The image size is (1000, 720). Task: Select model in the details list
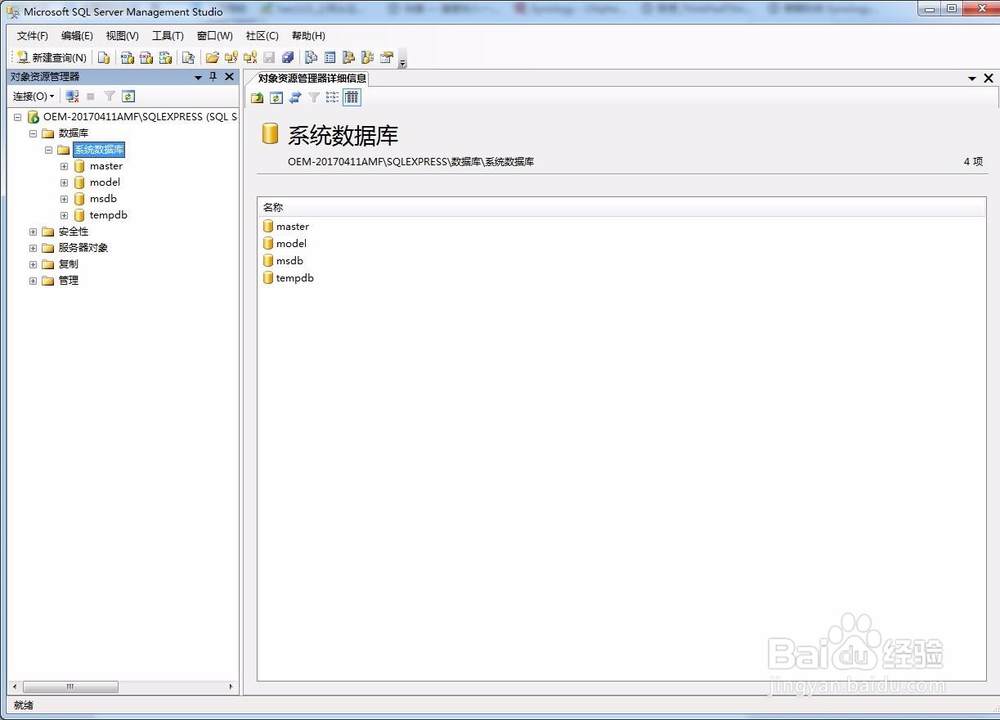(291, 244)
